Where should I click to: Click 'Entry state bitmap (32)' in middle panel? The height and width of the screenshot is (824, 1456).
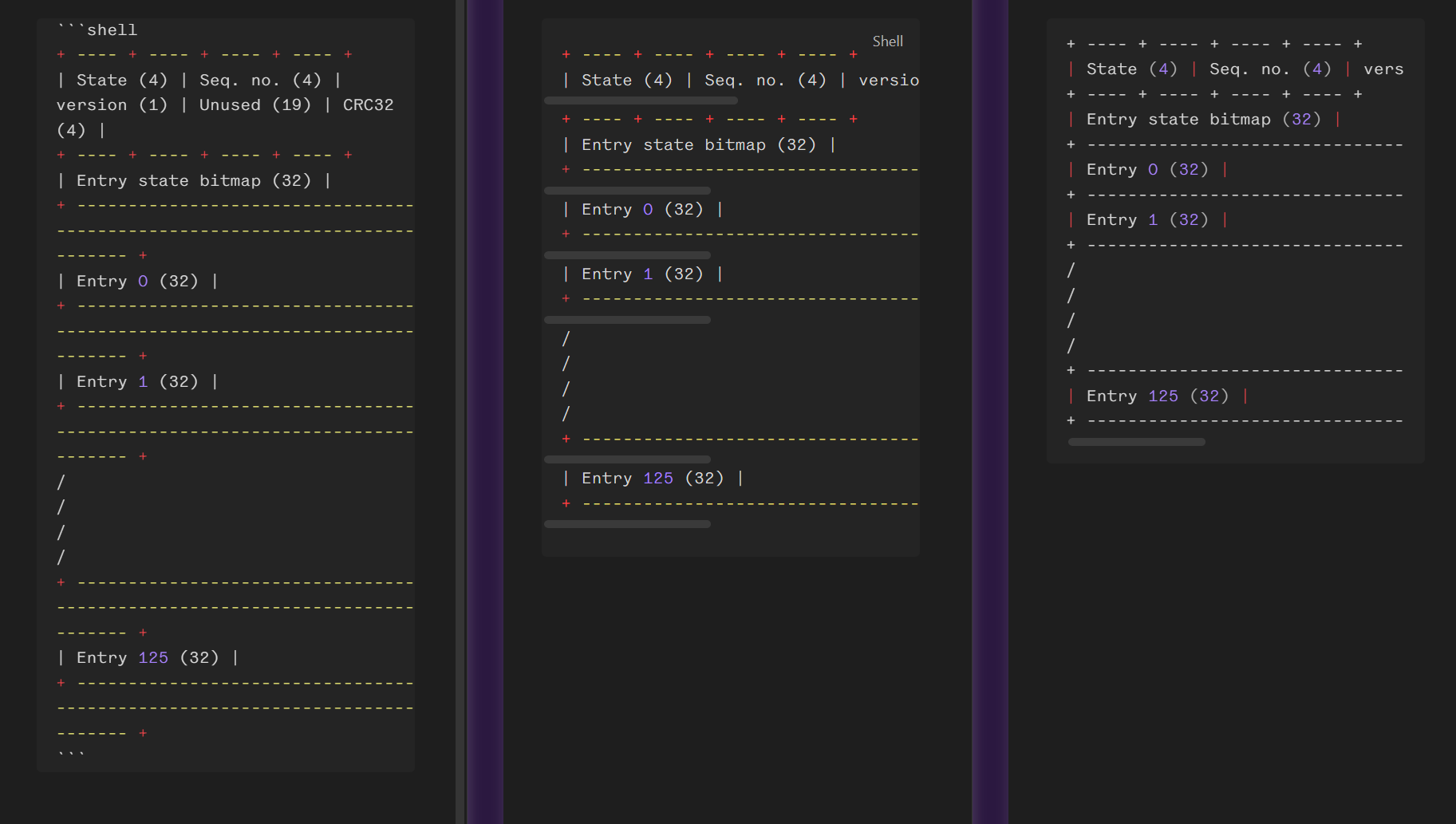tap(699, 144)
